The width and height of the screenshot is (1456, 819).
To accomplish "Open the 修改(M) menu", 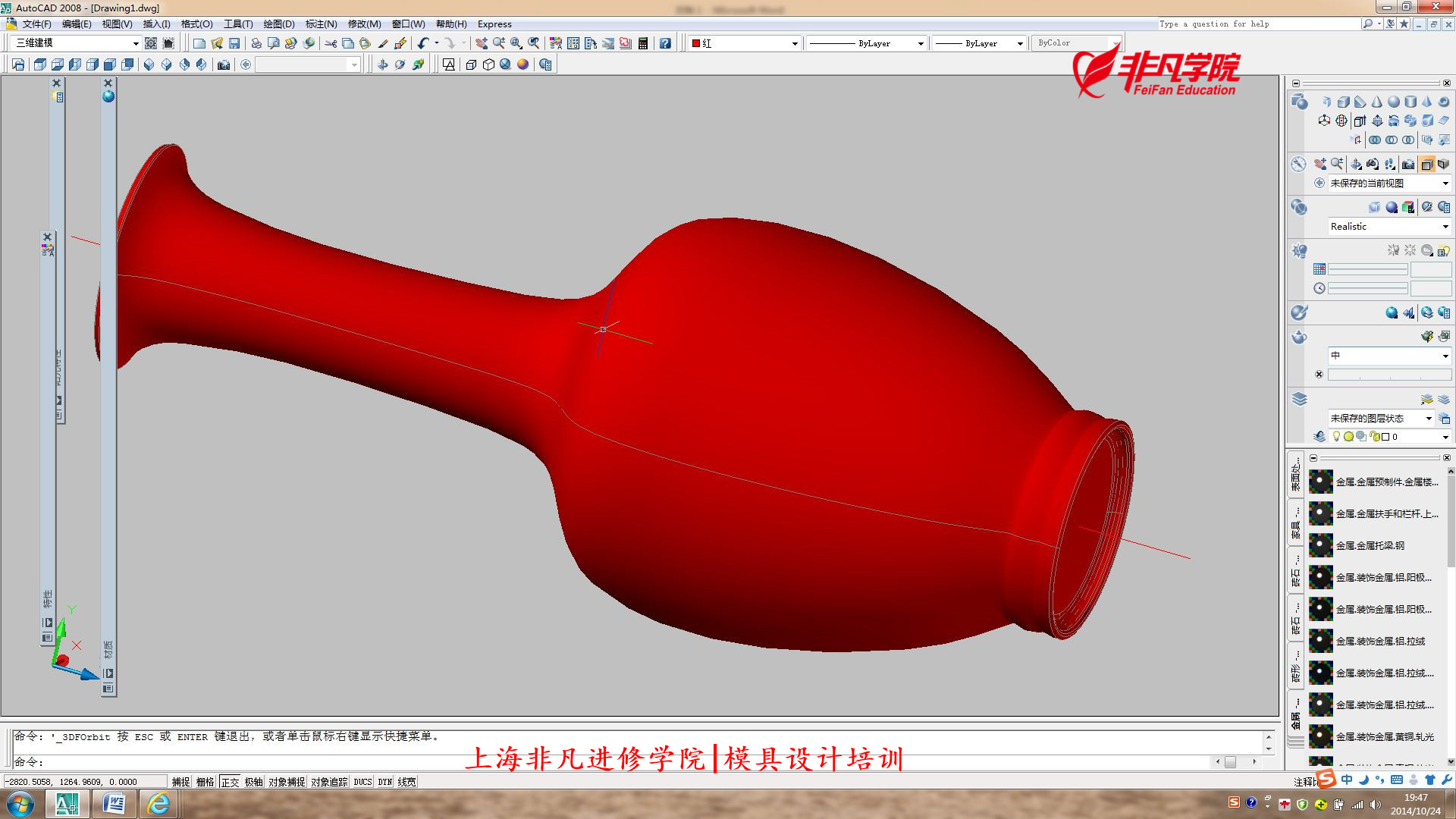I will [364, 24].
